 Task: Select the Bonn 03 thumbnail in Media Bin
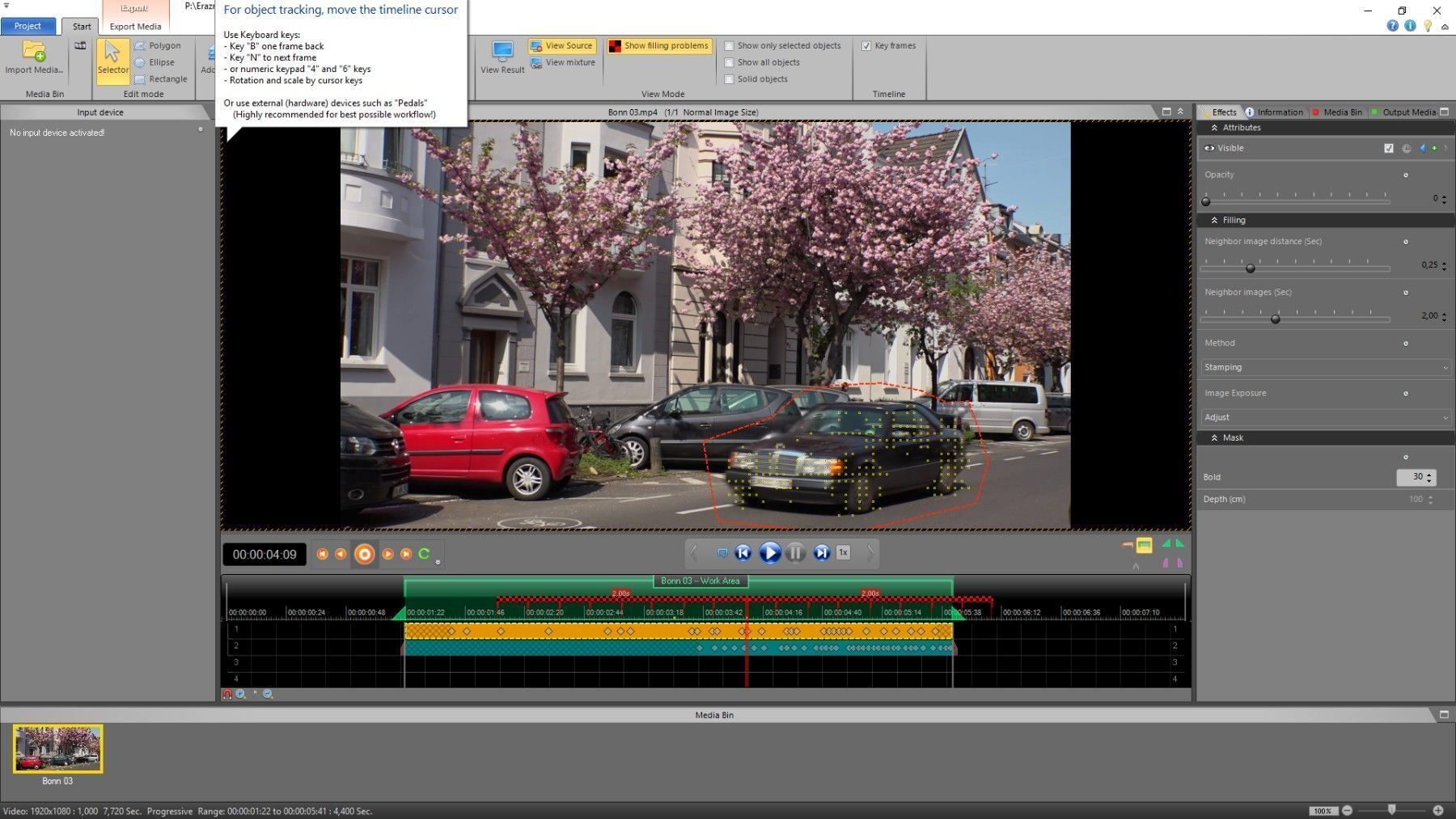tap(57, 749)
